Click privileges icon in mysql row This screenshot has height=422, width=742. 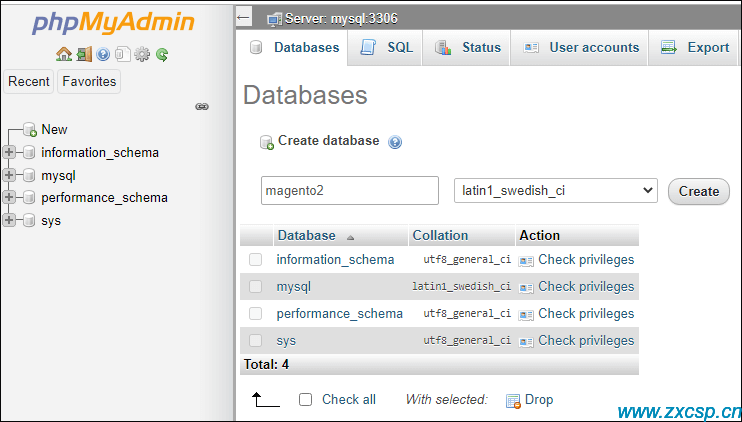tap(526, 288)
